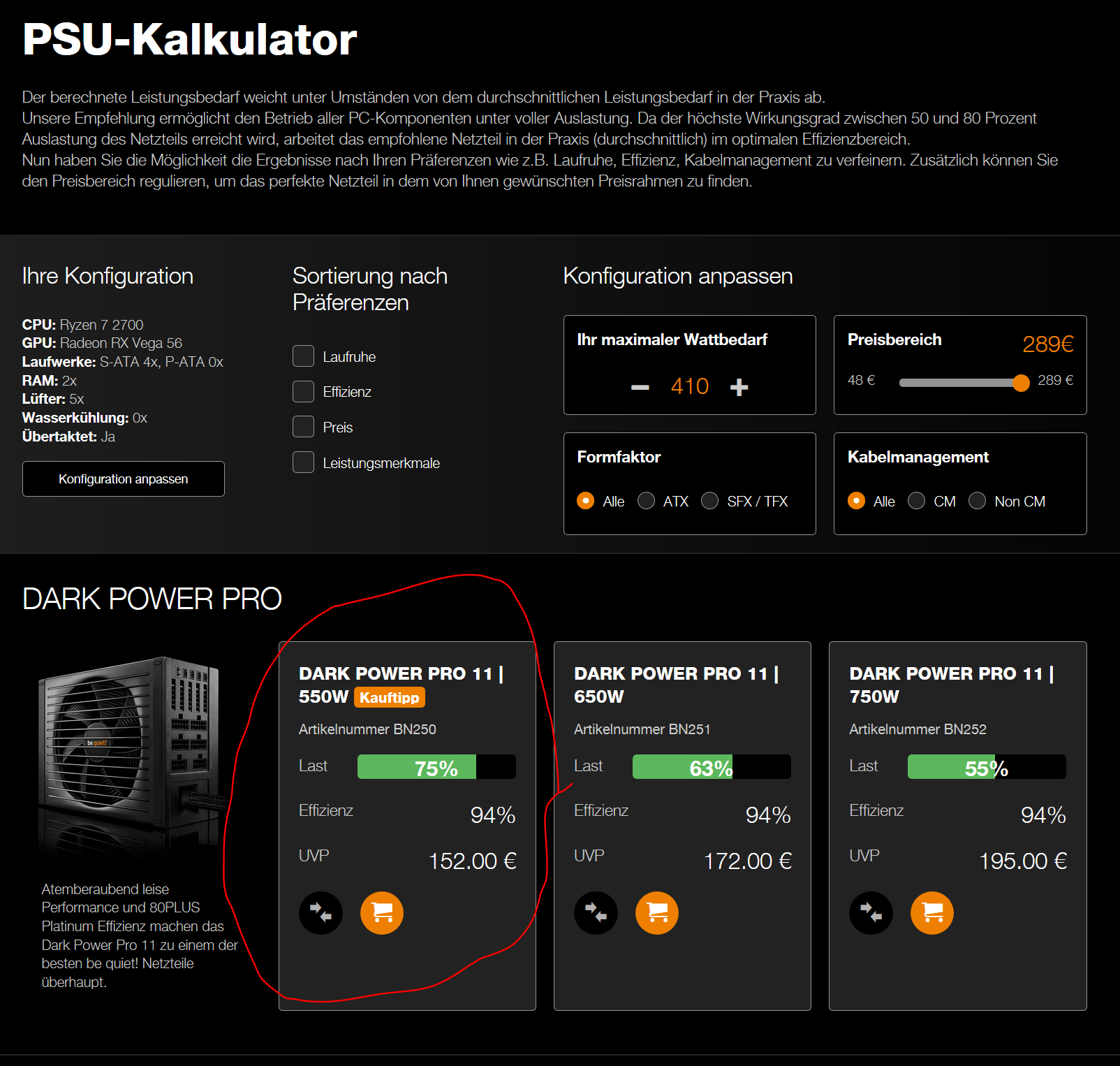Click the Lüfter: 5x line

pyautogui.click(x=53, y=399)
